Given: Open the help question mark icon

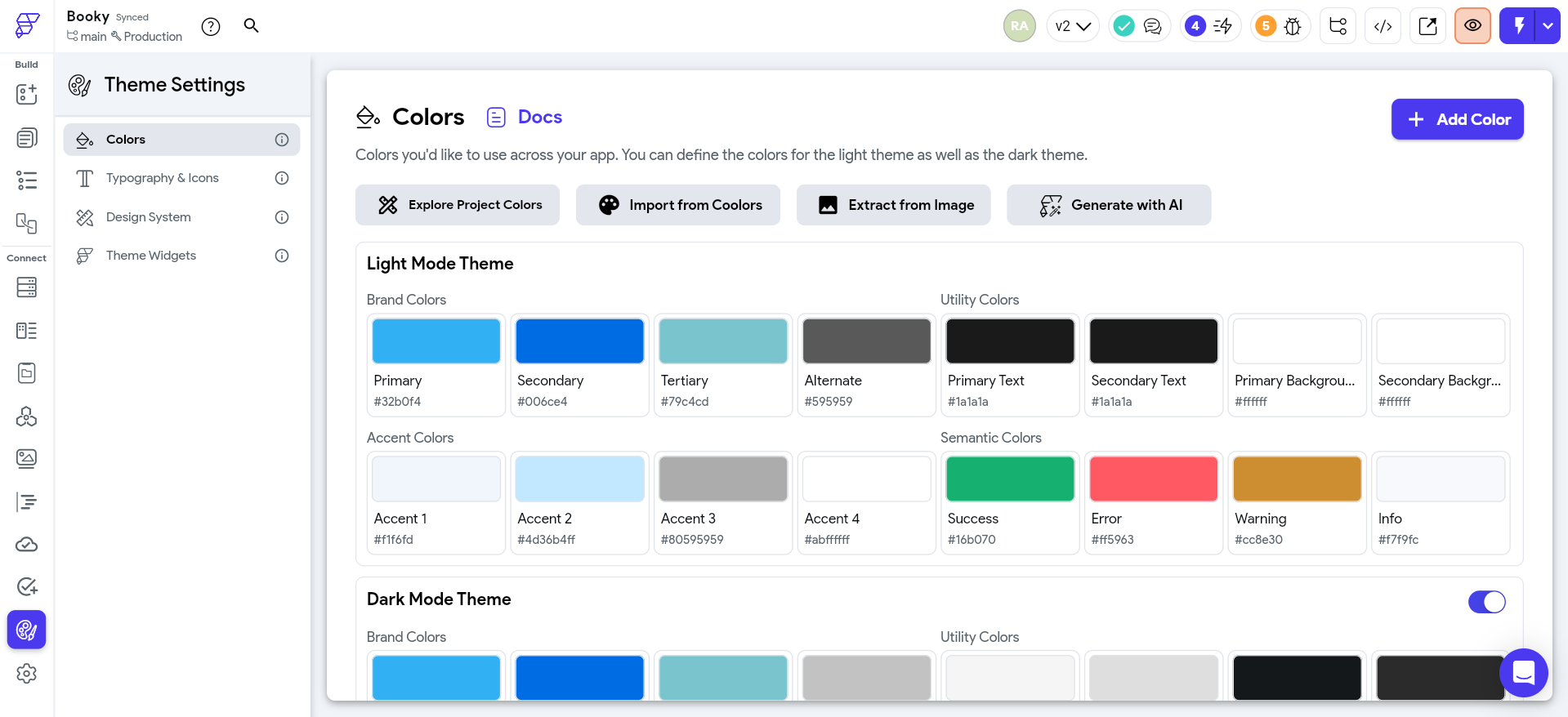Looking at the screenshot, I should click(211, 27).
